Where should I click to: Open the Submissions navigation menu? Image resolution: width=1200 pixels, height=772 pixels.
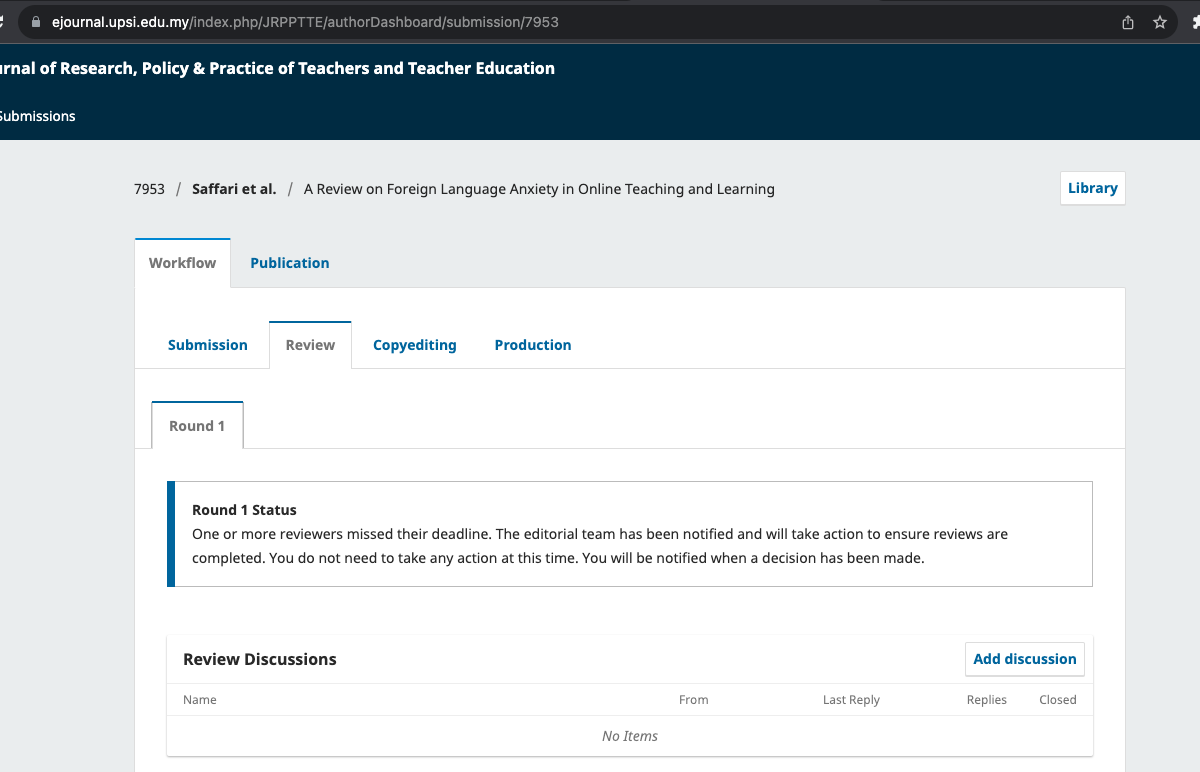pyautogui.click(x=37, y=116)
